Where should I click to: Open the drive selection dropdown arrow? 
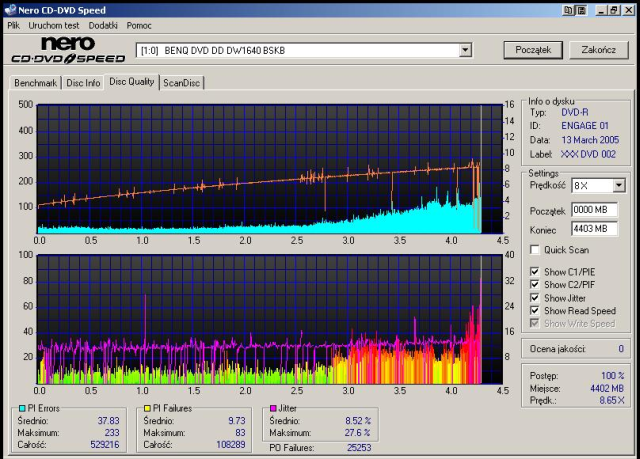[465, 50]
